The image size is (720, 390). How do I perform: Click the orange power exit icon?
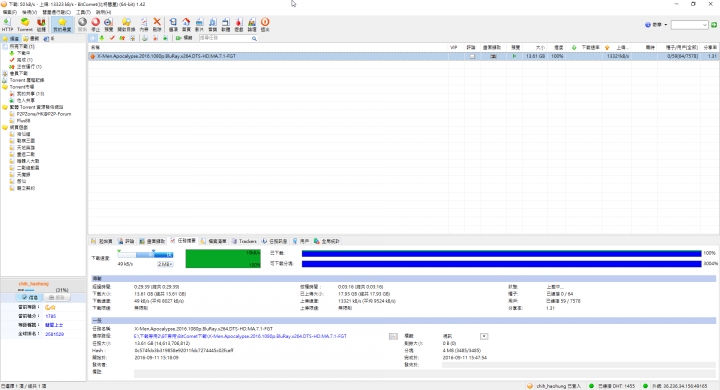coord(265,24)
